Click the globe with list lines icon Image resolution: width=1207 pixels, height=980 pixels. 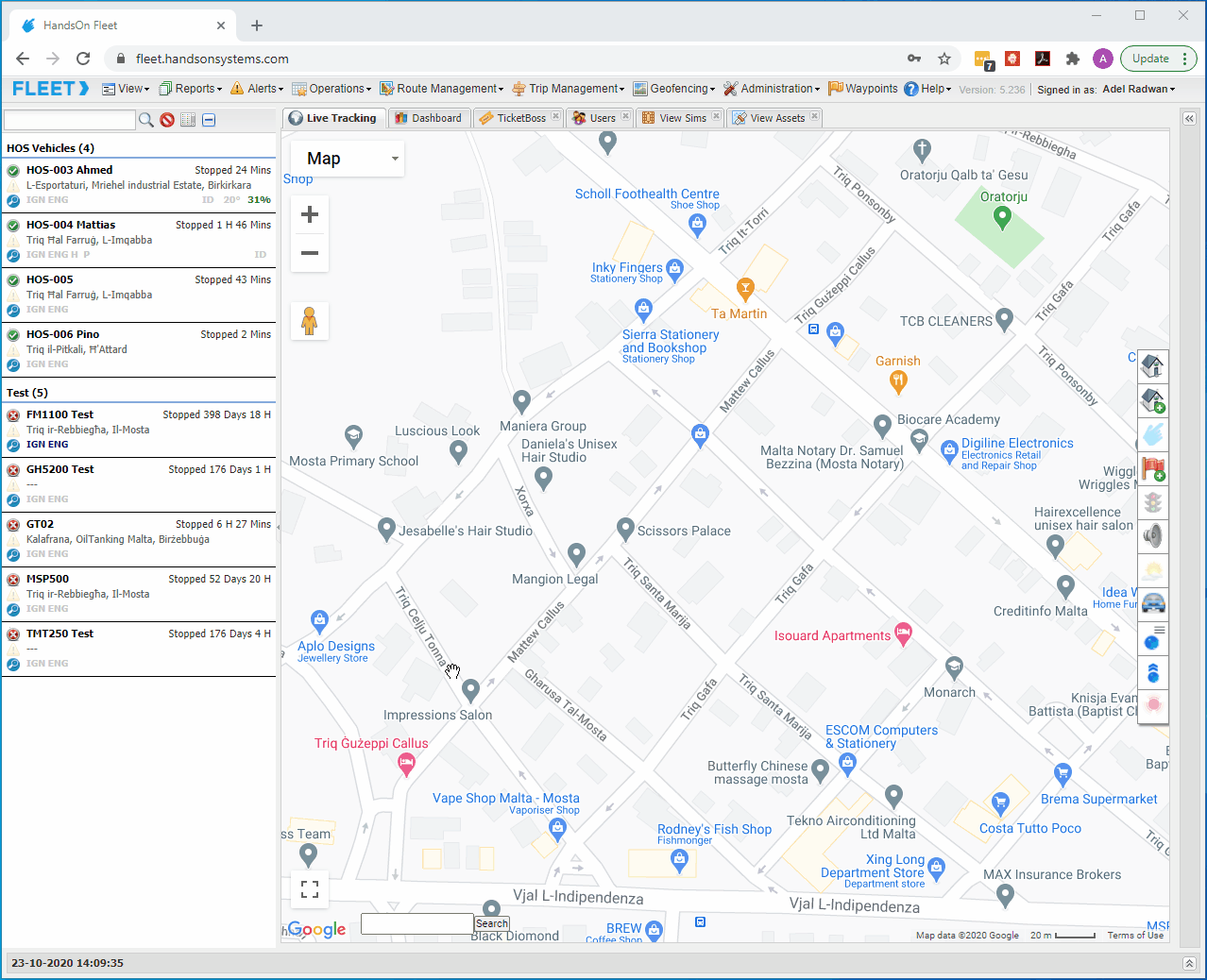point(1153,638)
